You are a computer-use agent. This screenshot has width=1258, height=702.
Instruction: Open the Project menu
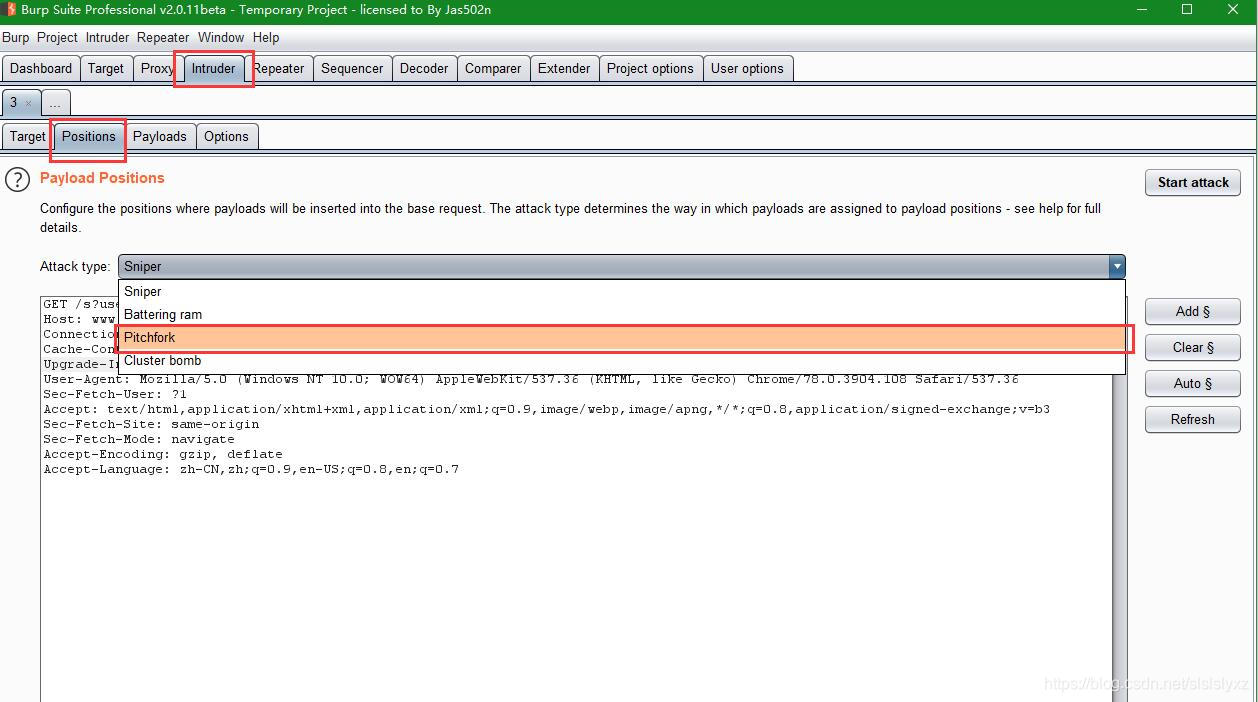(x=57, y=37)
